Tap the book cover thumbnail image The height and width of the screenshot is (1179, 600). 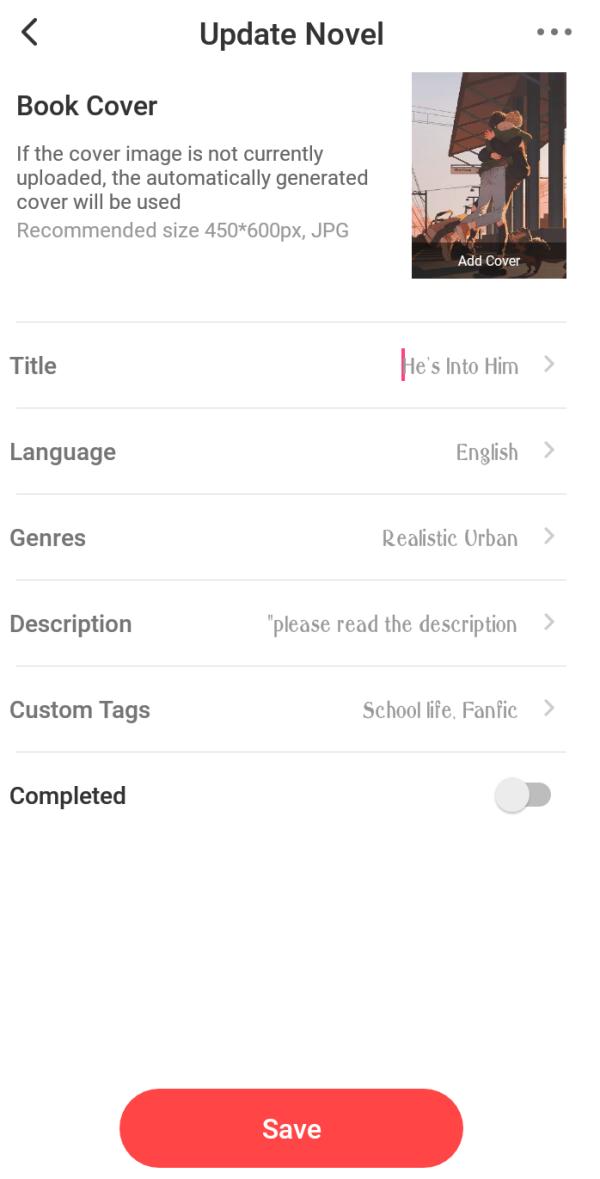[489, 160]
